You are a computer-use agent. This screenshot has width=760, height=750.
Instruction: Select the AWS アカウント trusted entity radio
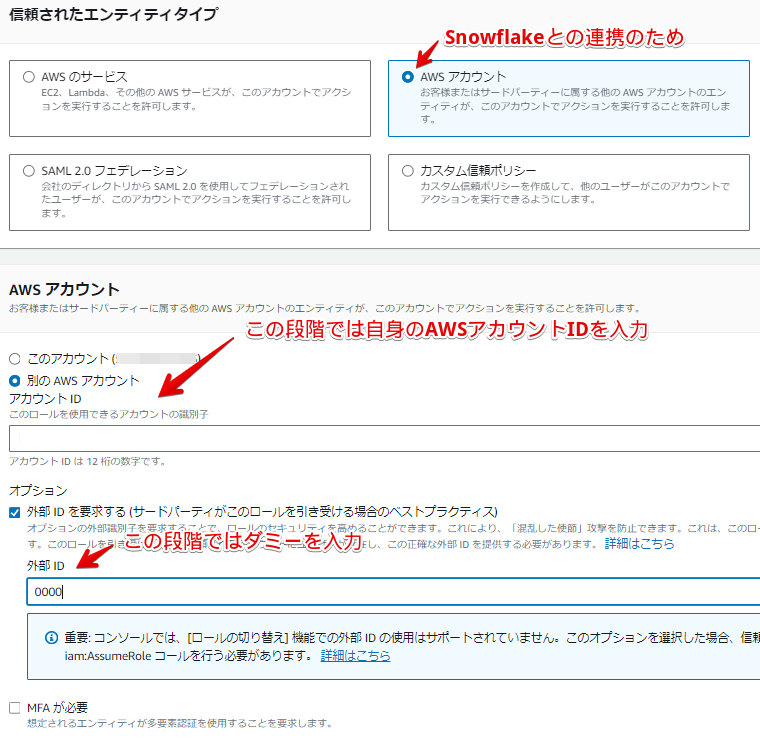click(408, 77)
